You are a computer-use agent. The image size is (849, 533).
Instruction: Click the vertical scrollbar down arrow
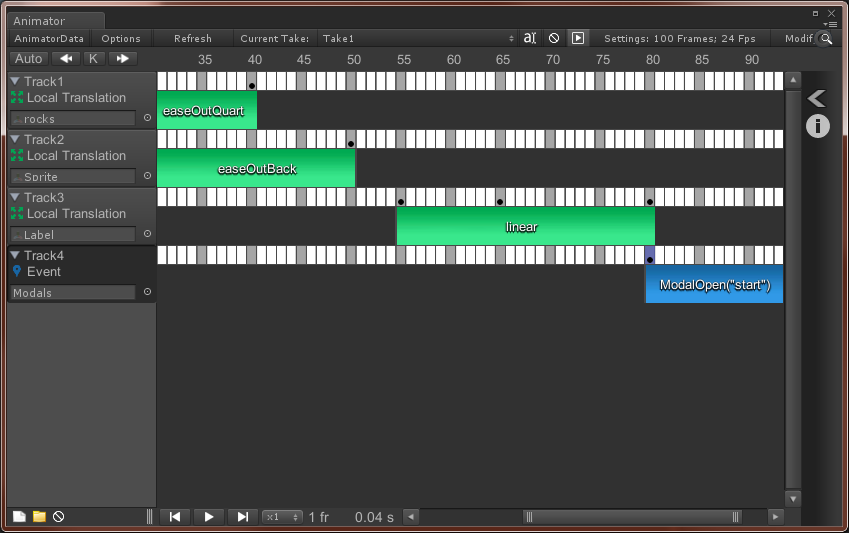[x=793, y=499]
